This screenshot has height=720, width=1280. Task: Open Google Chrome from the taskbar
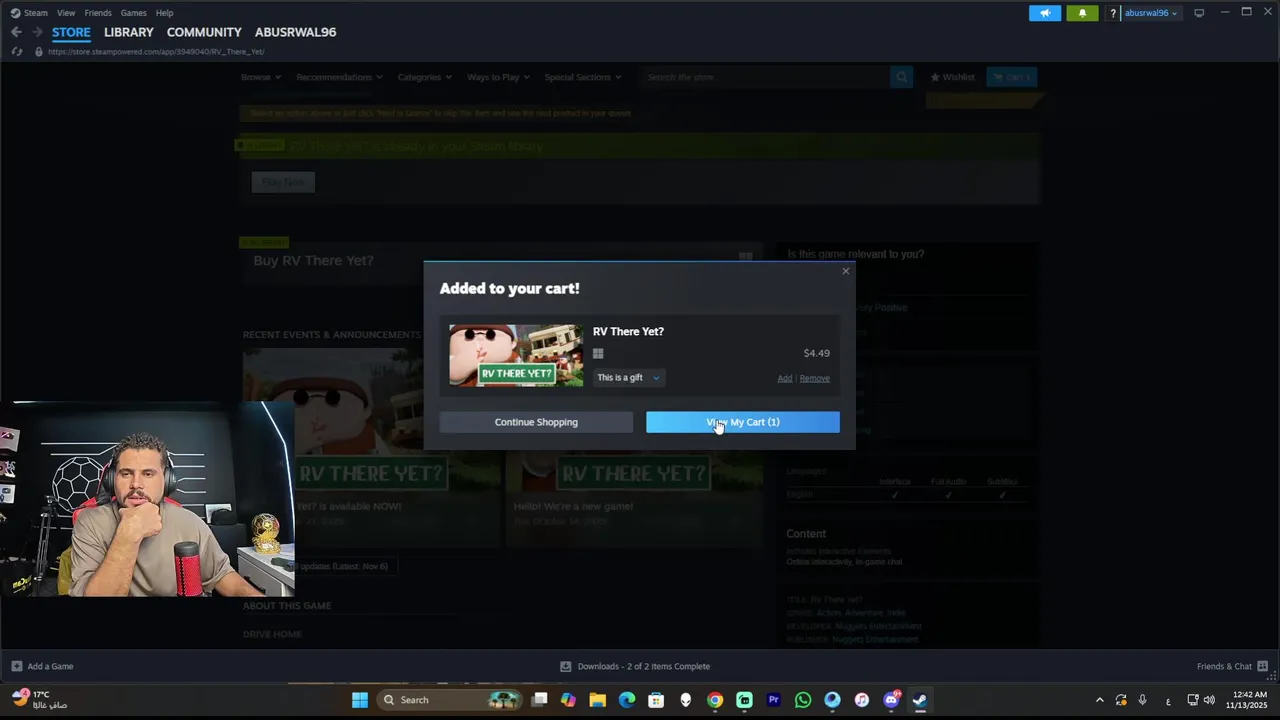pos(715,700)
